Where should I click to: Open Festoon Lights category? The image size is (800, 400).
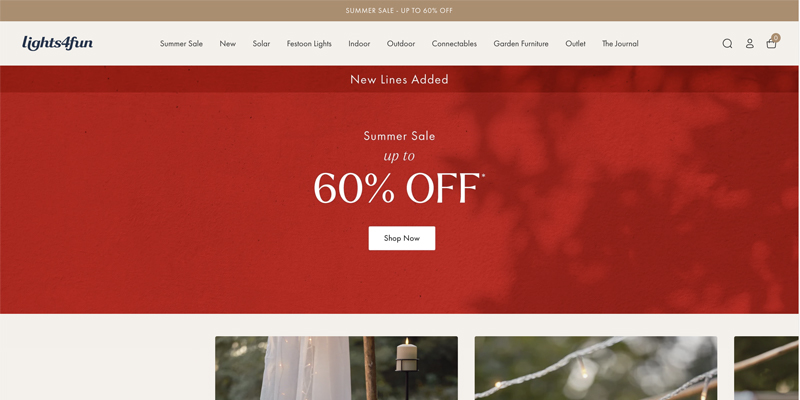309,44
